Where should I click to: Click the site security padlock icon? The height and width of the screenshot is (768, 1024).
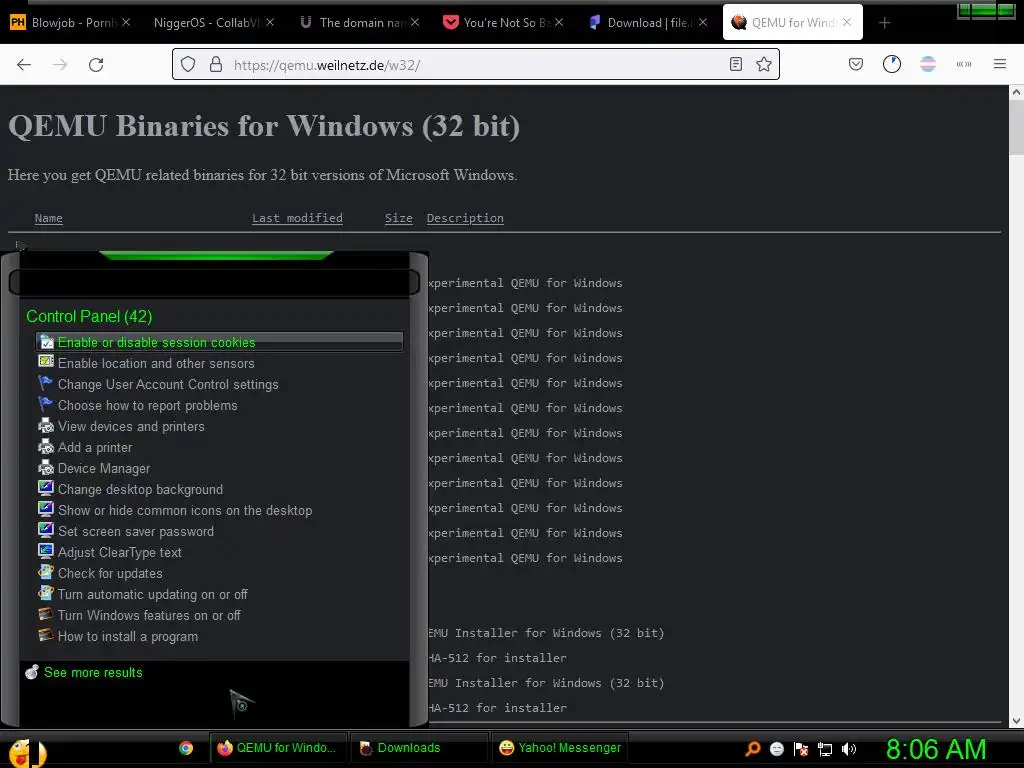(216, 64)
